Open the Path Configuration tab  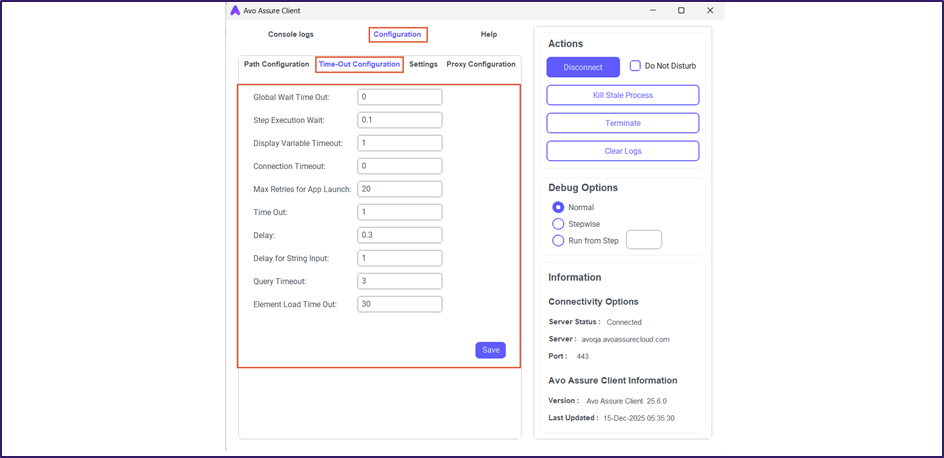(276, 65)
